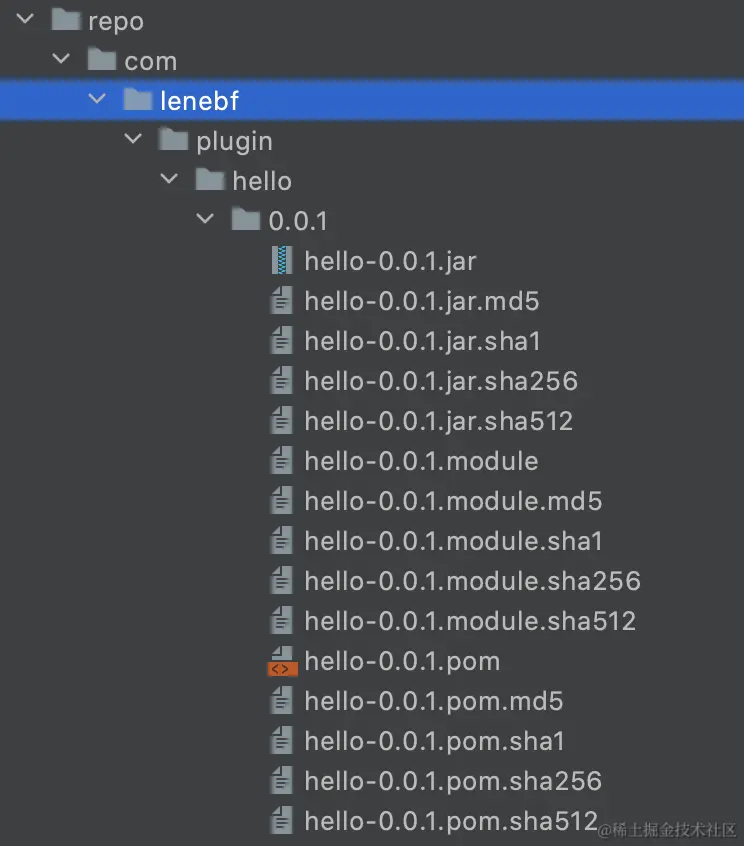This screenshot has height=846, width=744.
Task: Select hello-0.0.1.jar.sha512 file
Action: (x=438, y=421)
